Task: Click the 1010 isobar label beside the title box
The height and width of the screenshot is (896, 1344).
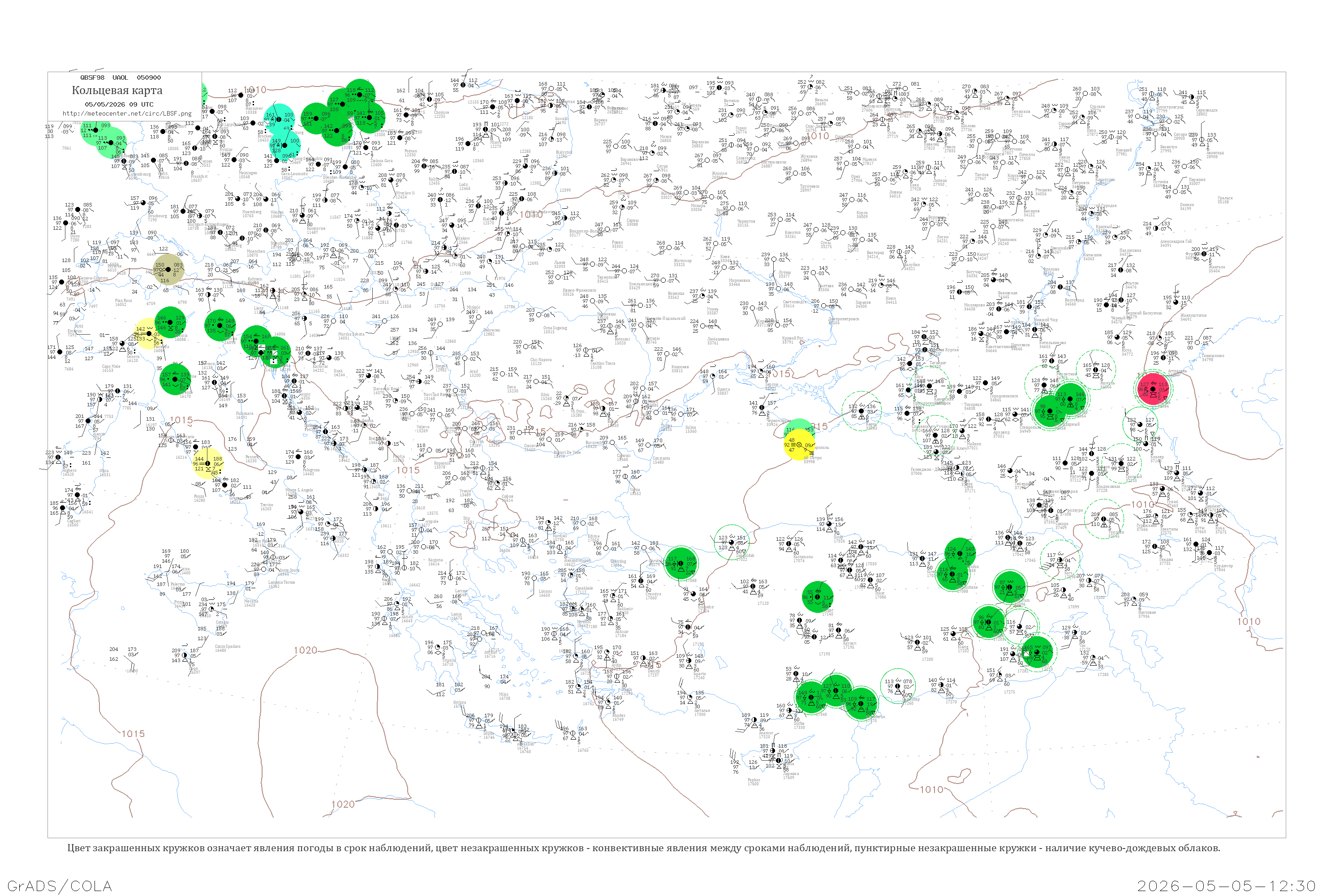Action: [255, 90]
